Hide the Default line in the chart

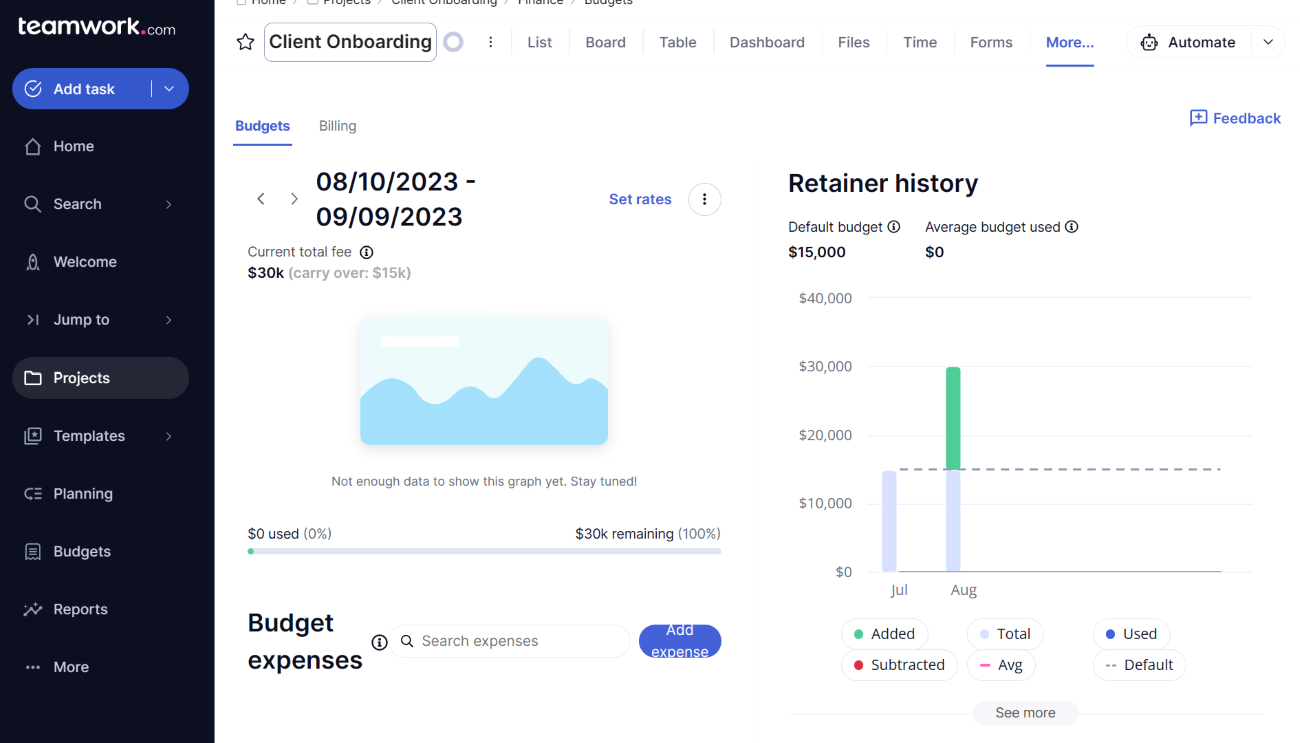coord(1139,665)
